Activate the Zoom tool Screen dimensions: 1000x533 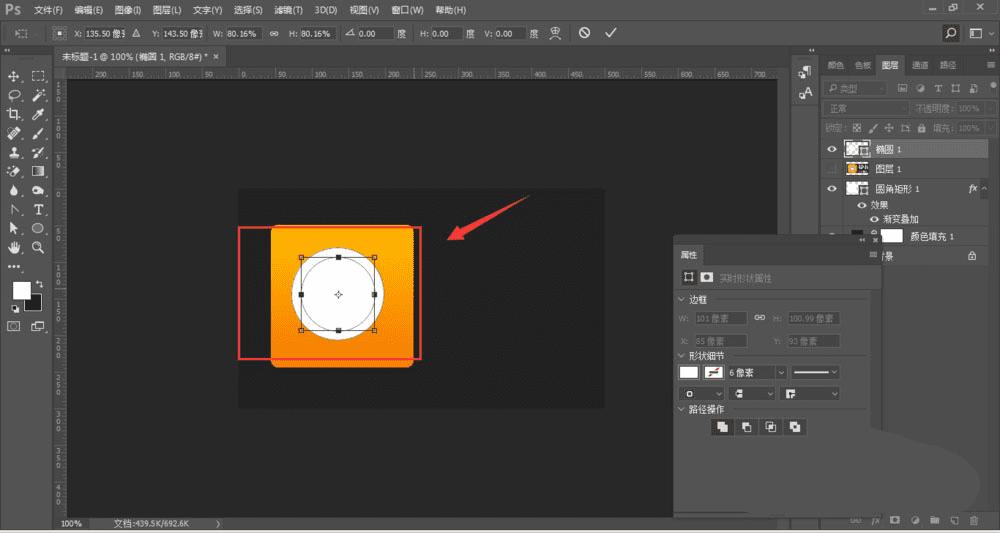coord(39,247)
